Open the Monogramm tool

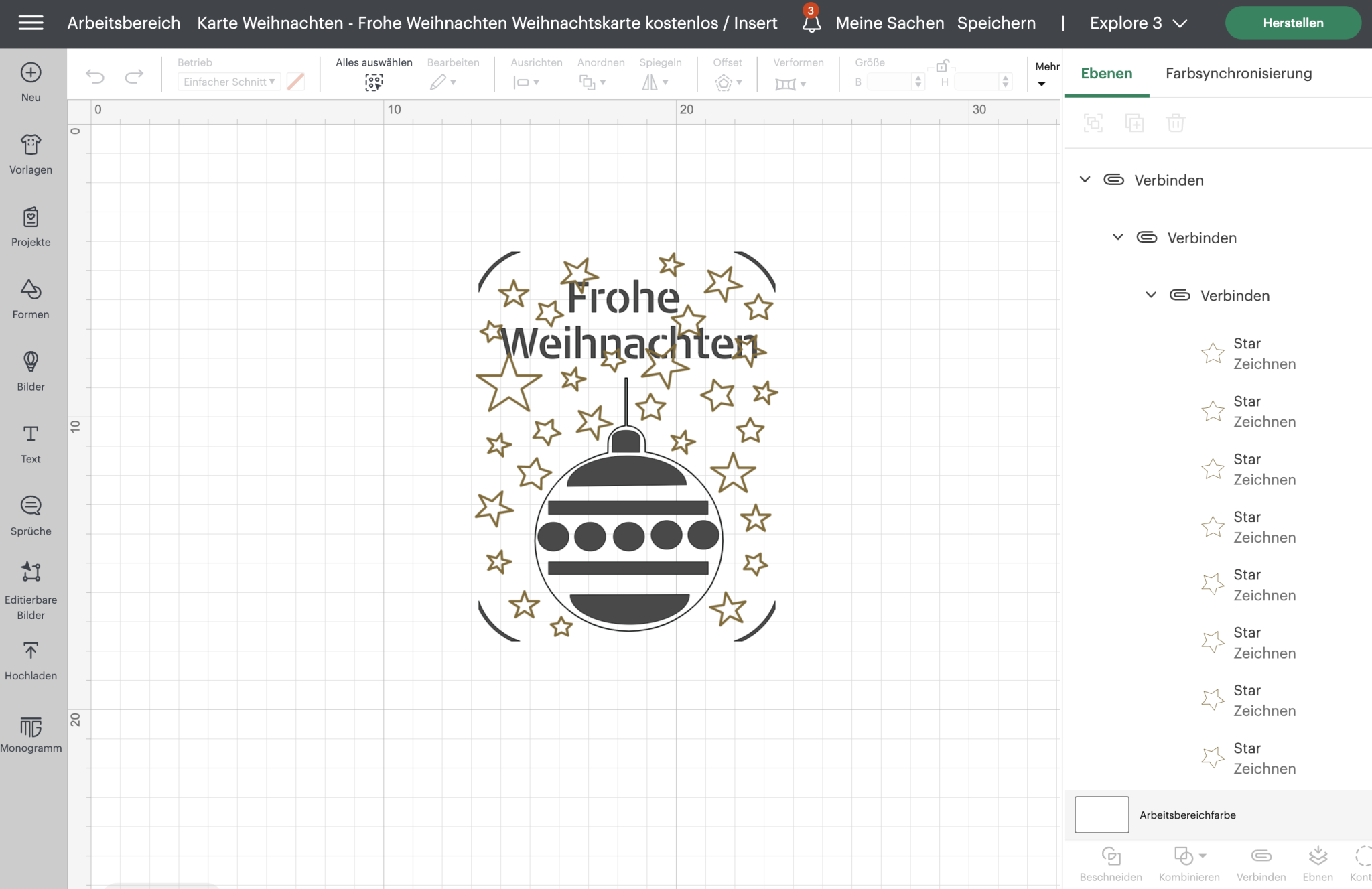tap(31, 734)
